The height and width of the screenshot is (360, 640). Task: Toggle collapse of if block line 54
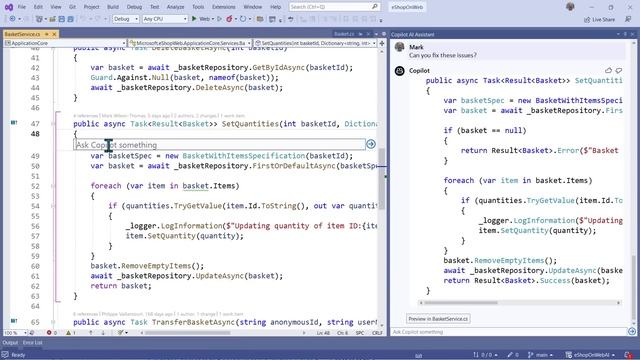(x=53, y=206)
